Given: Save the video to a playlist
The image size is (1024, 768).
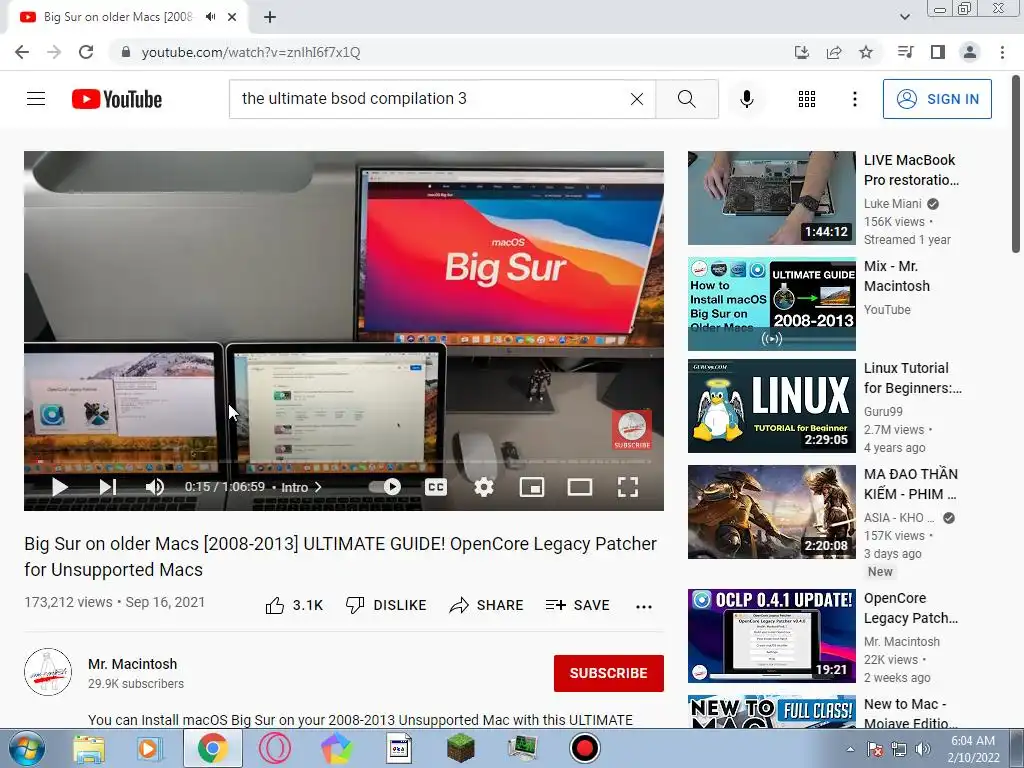Looking at the screenshot, I should (577, 605).
